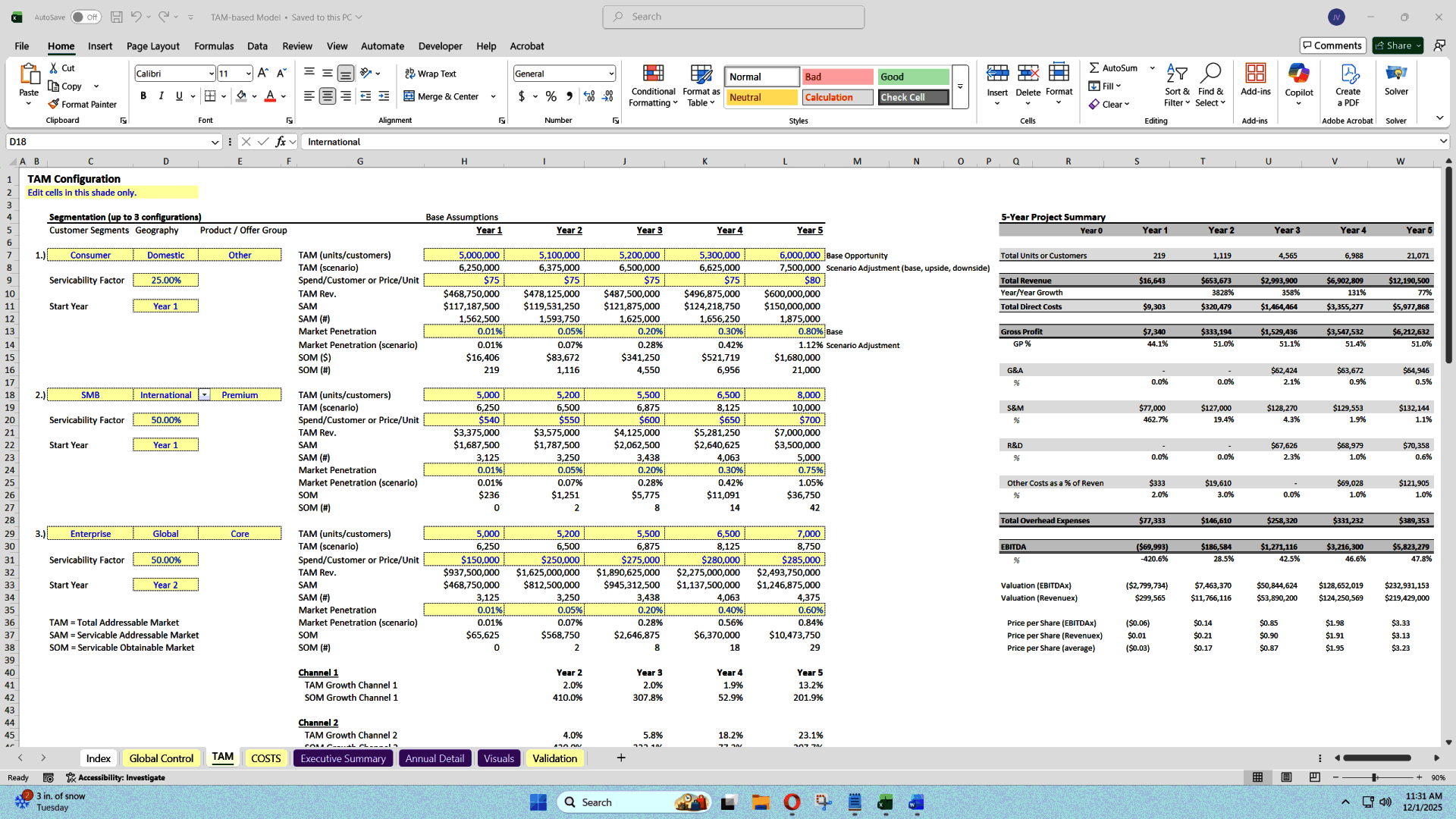1456x819 pixels.
Task: Switch to the Formulas ribbon tab
Action: point(214,45)
